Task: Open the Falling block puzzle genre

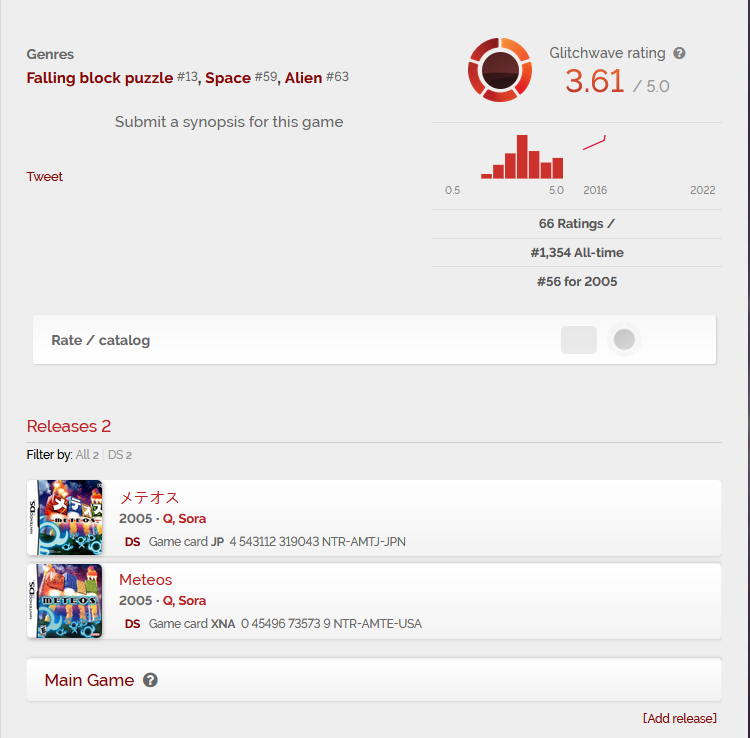Action: (99, 77)
